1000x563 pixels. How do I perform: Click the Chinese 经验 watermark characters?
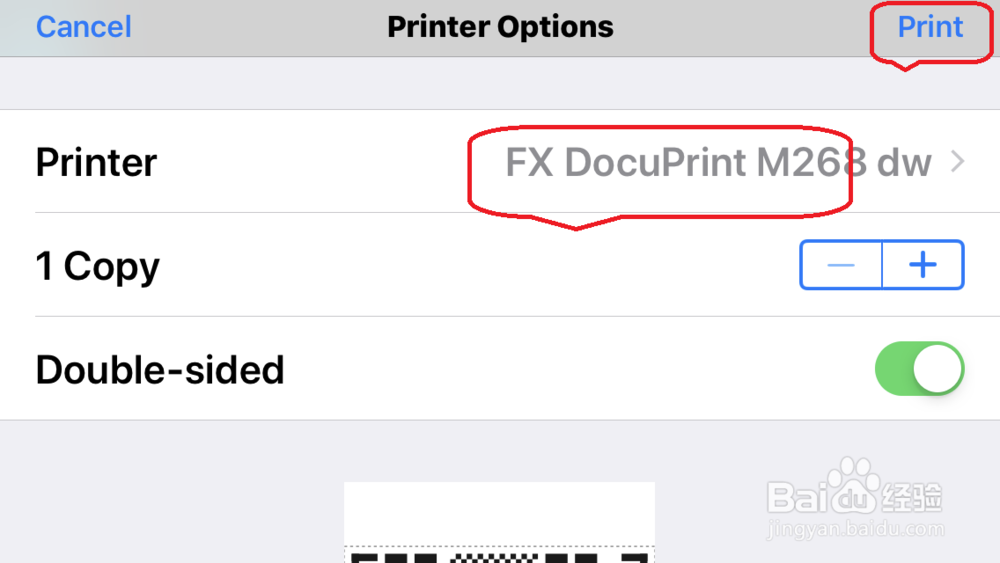912,497
